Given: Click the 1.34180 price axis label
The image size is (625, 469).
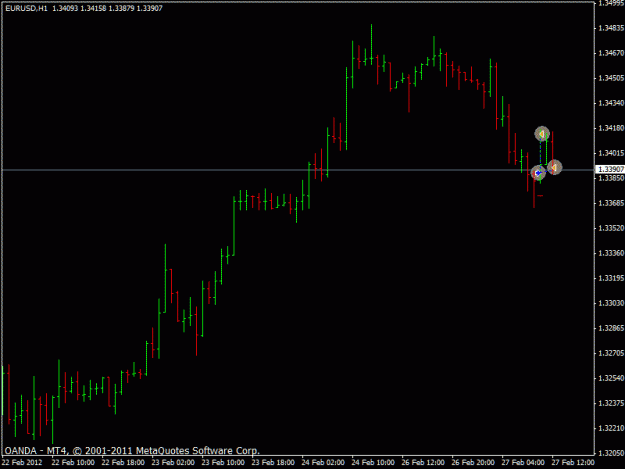Looking at the screenshot, I should [611, 128].
